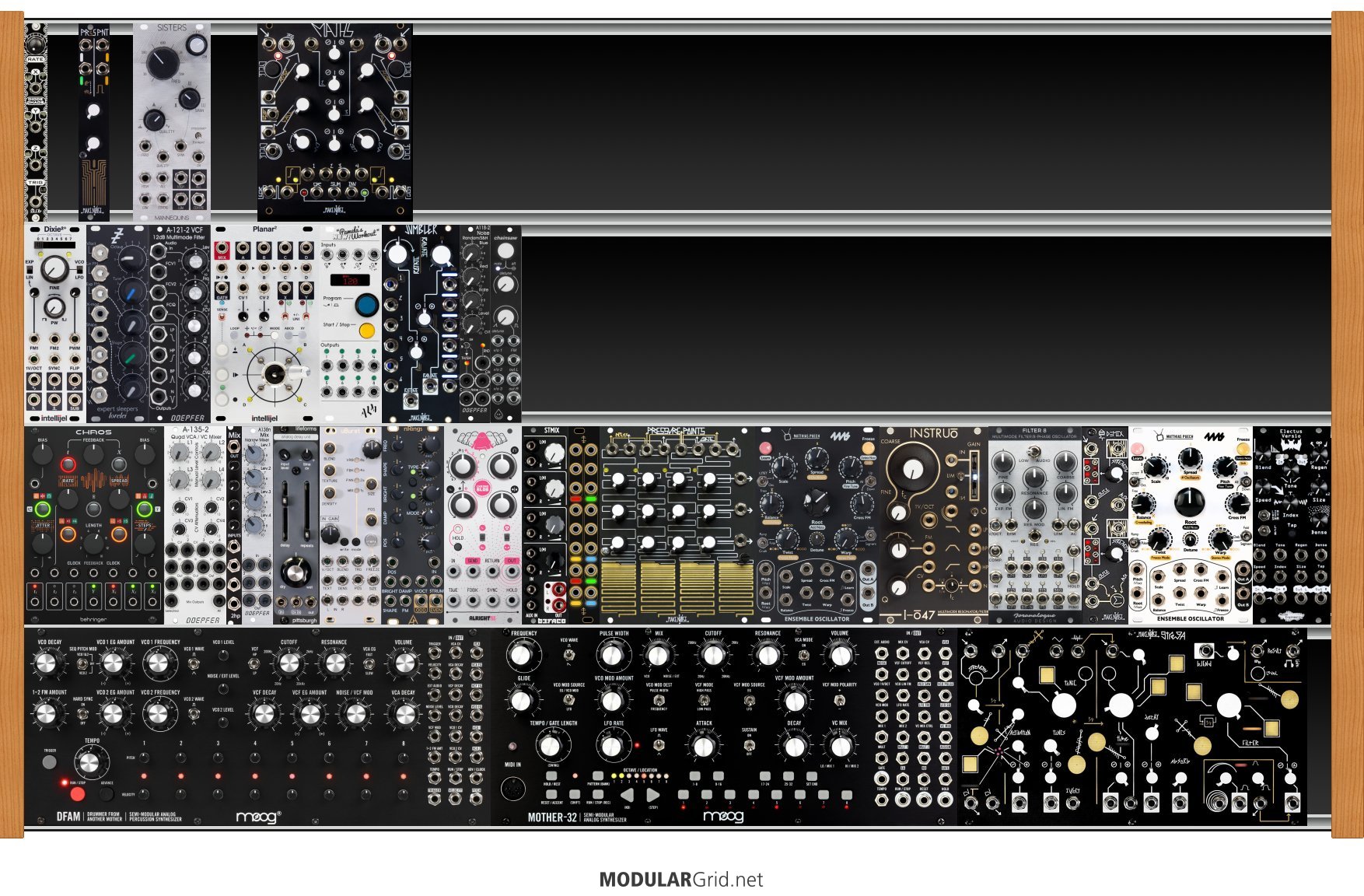1364x896 pixels.
Task: Click the Lifeforms delay slider
Action: coord(285,509)
